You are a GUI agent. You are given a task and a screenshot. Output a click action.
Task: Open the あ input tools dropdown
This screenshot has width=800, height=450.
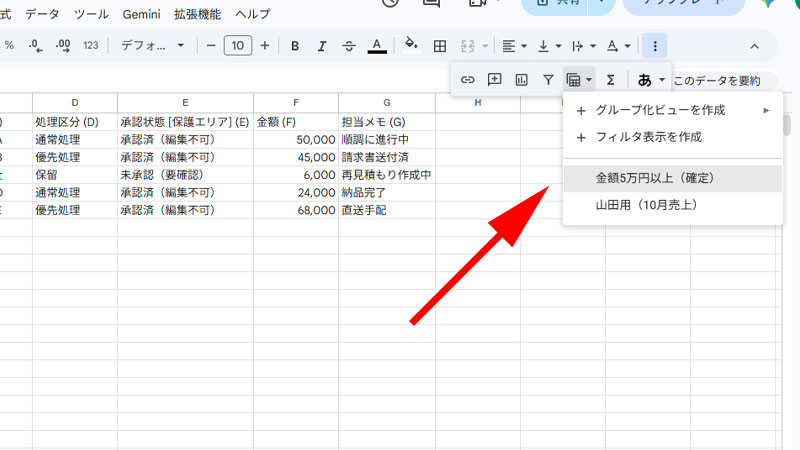pyautogui.click(x=651, y=80)
